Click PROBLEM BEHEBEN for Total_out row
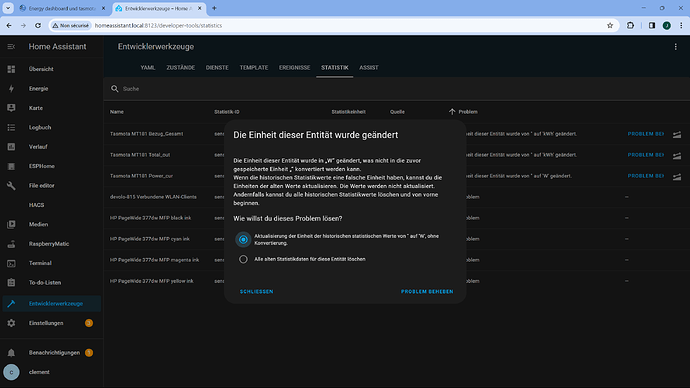The width and height of the screenshot is (690, 388). pos(646,155)
